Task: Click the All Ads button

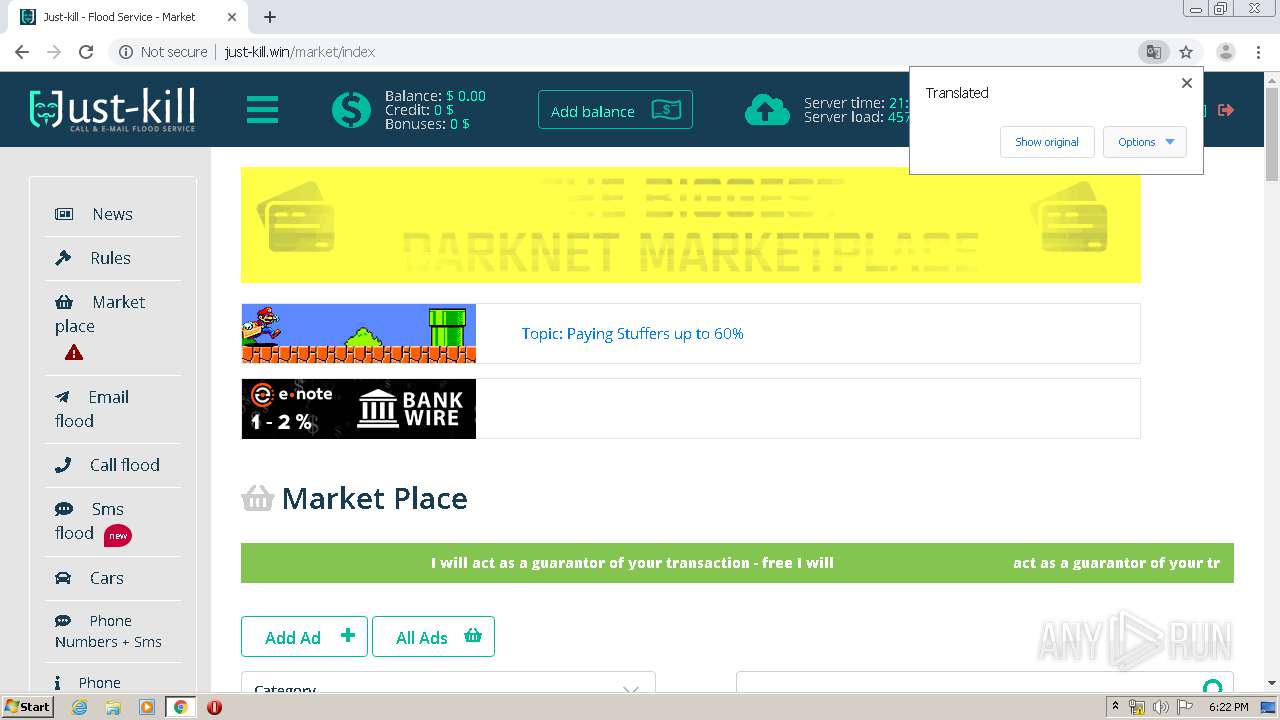Action: 433,637
